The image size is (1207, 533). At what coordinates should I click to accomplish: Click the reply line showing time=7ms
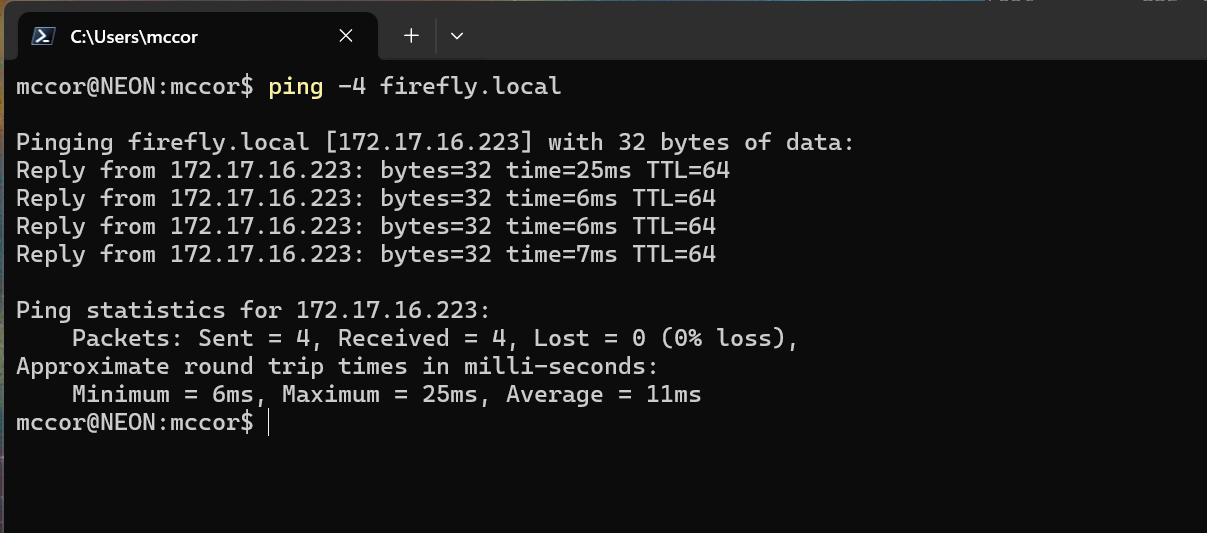tap(366, 254)
